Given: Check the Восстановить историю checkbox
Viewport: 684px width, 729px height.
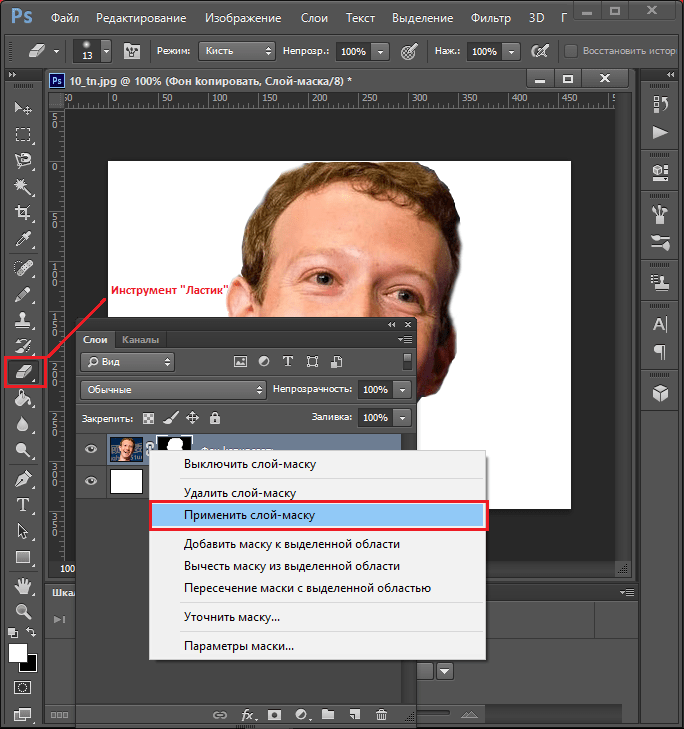Looking at the screenshot, I should 571,51.
